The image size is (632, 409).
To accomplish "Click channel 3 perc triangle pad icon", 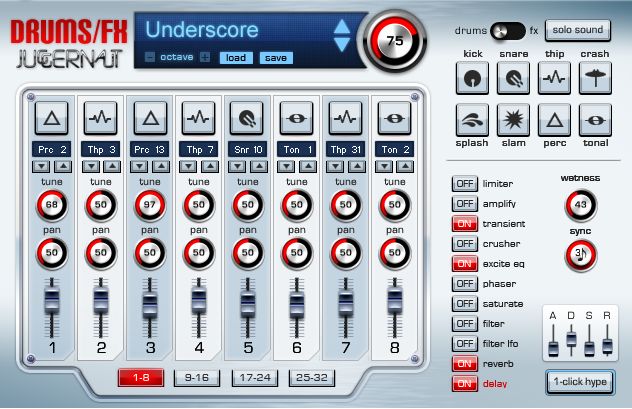I will [150, 118].
